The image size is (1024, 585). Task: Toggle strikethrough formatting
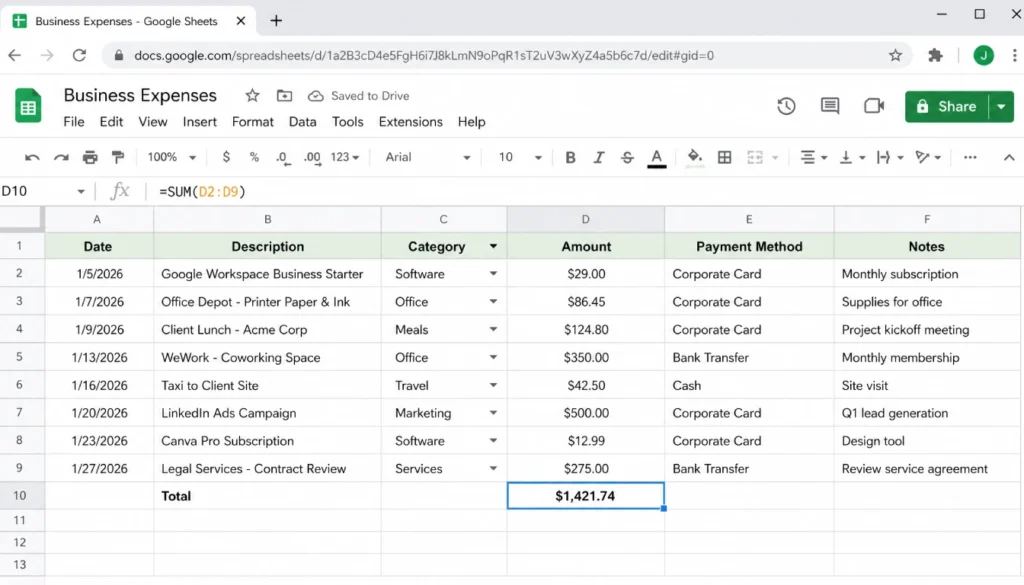coord(627,157)
